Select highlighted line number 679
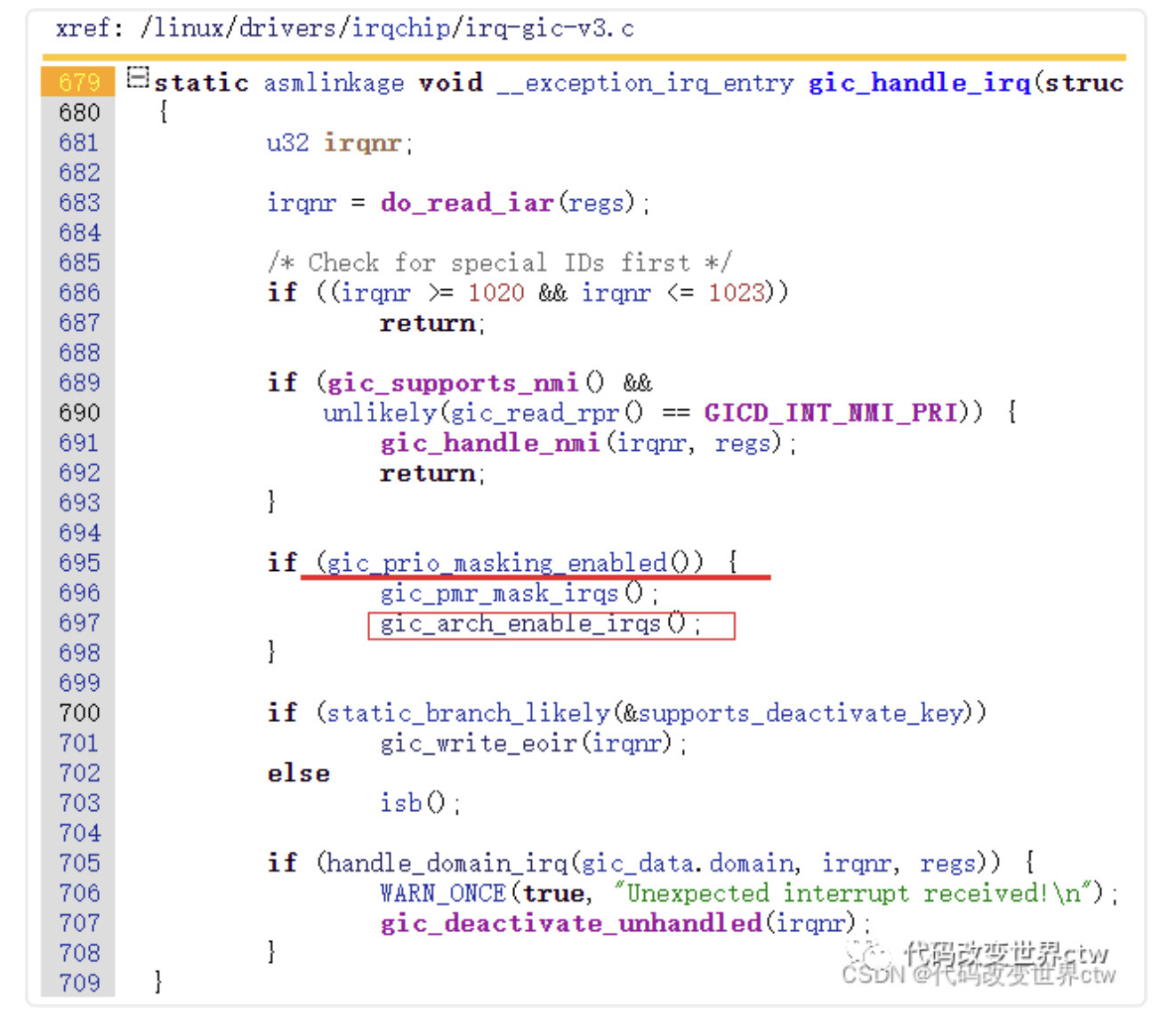1176x1028 pixels. [x=79, y=83]
